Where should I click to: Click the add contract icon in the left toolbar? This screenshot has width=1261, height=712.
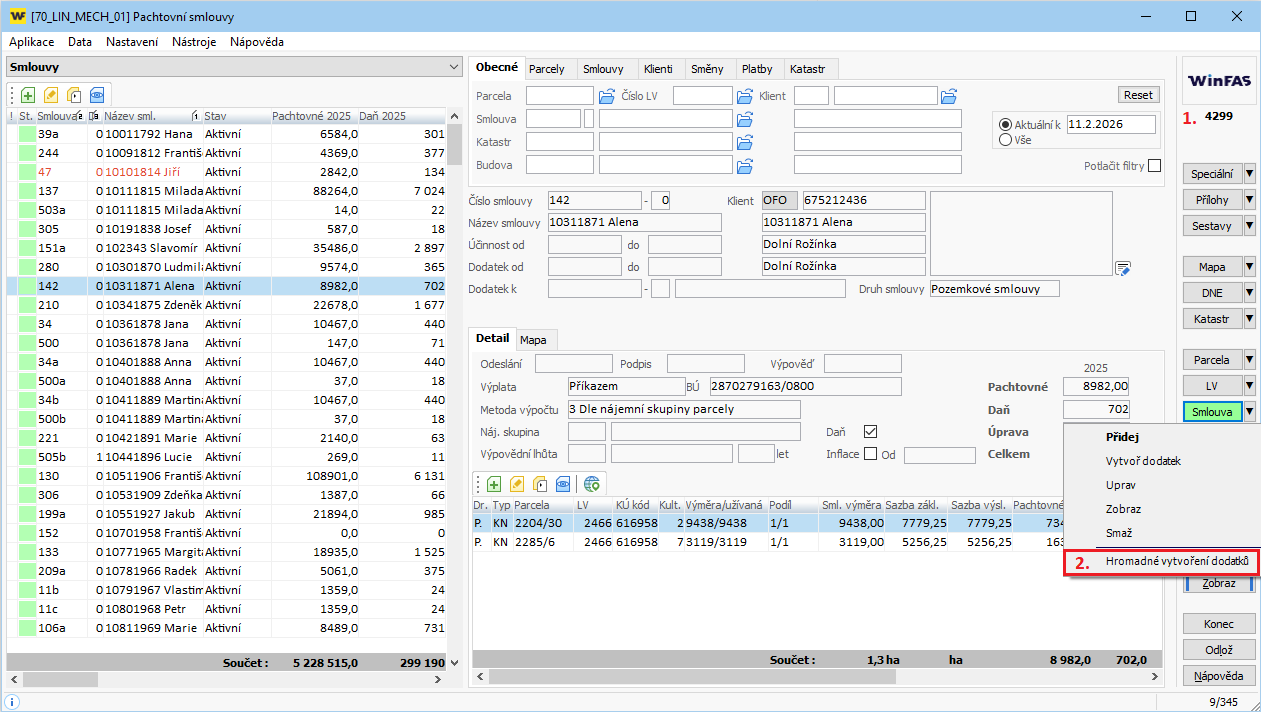tap(28, 95)
